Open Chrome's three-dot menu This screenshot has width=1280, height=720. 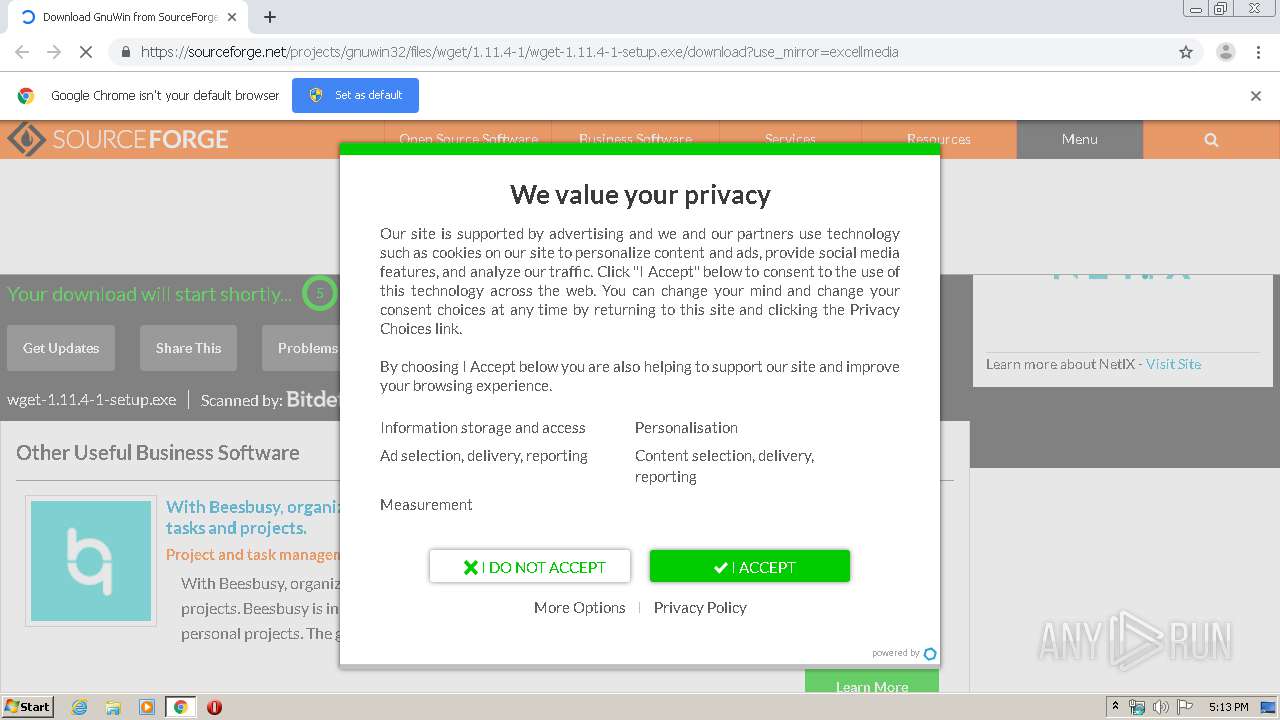coord(1258,52)
